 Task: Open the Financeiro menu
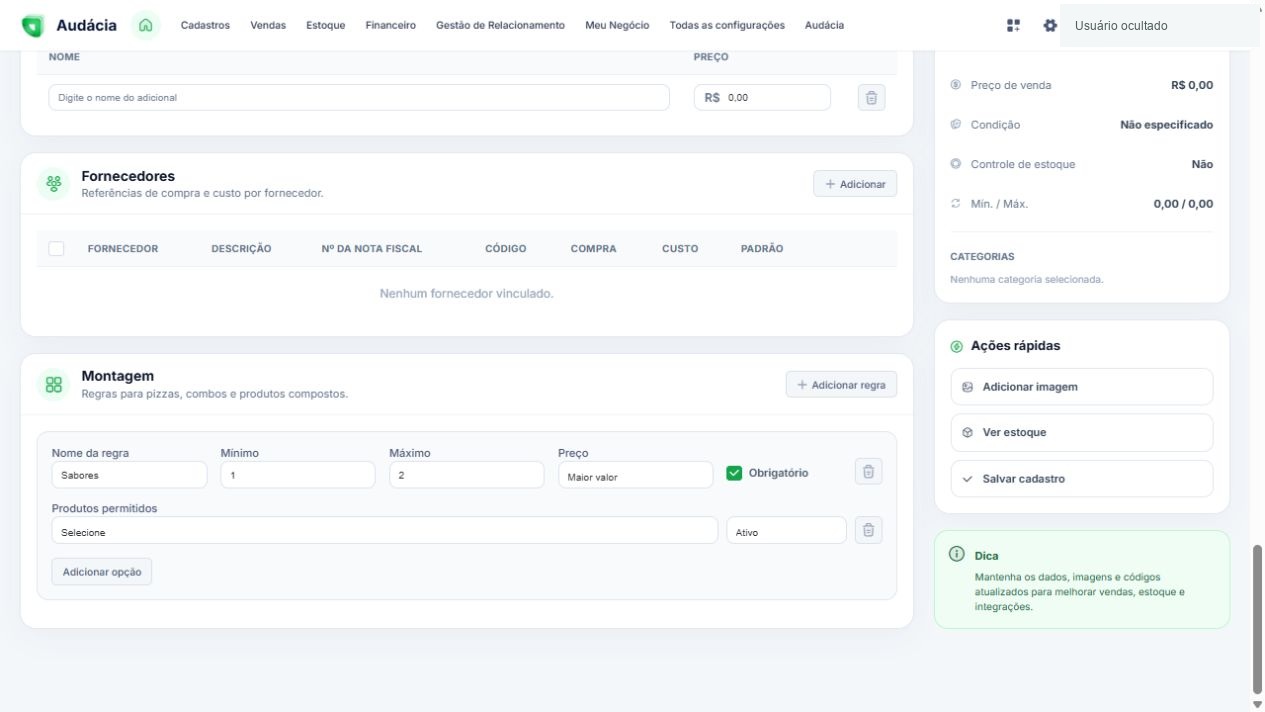click(391, 25)
